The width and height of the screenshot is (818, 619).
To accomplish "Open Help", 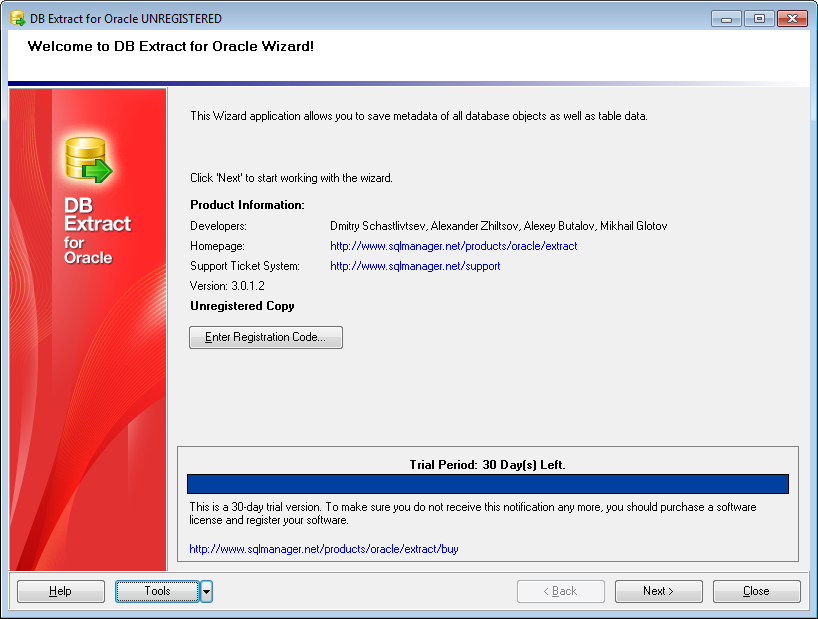I will coord(61,591).
